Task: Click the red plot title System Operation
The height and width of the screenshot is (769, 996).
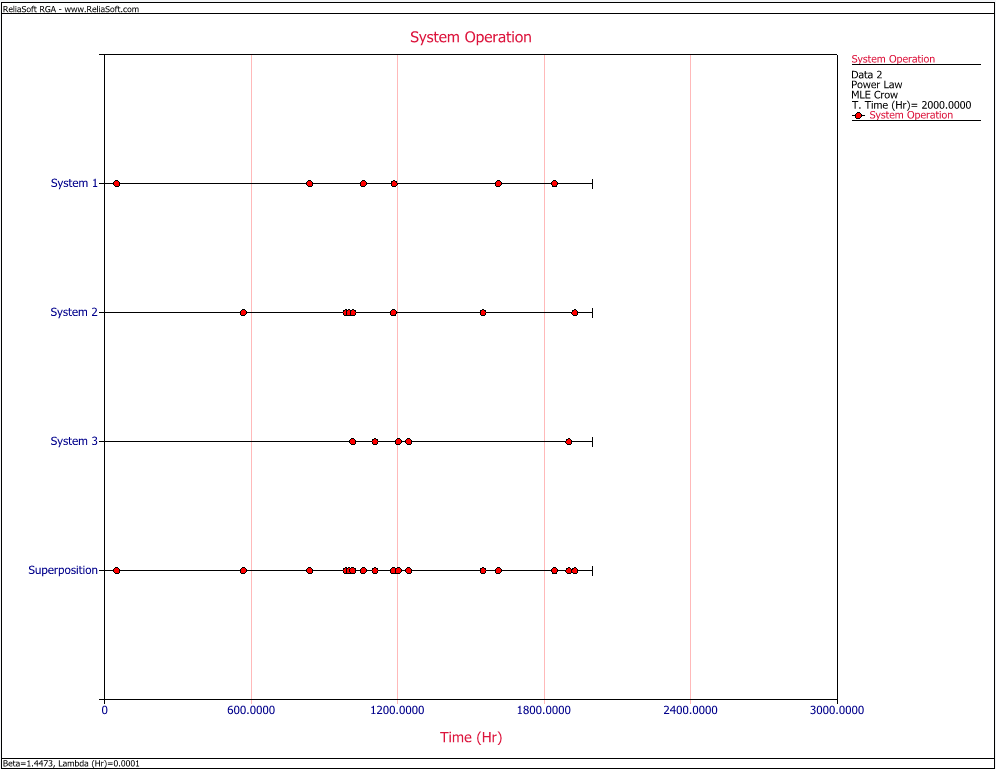Action: click(470, 37)
